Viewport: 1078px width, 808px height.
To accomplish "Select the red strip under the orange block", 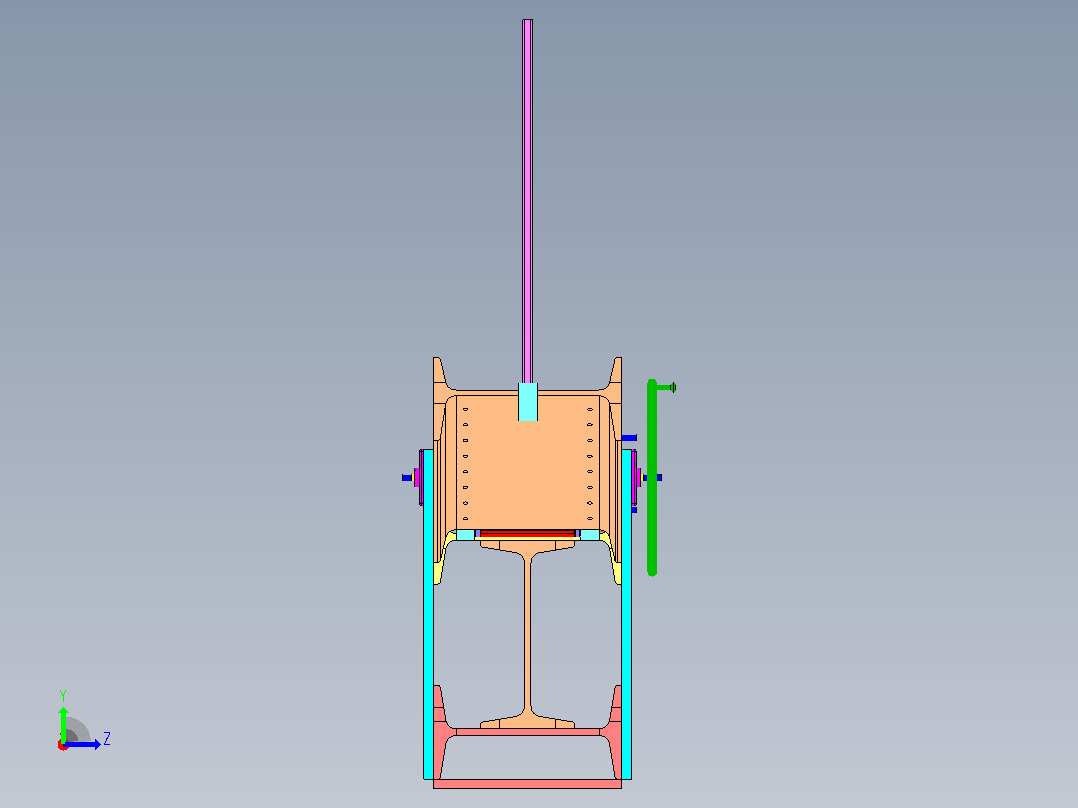I will [x=527, y=534].
